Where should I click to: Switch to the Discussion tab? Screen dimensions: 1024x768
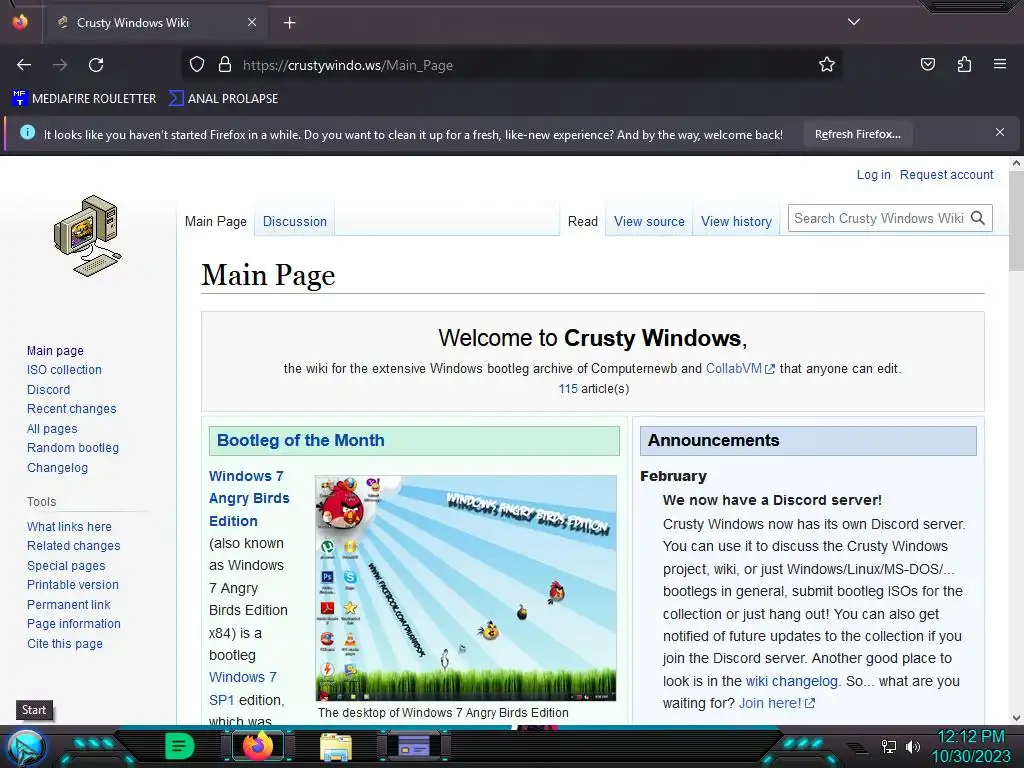coord(295,221)
